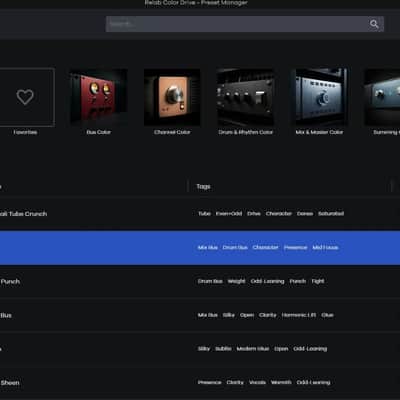Click the Tight tag
Viewport: 400px width, 400px height.
(x=318, y=281)
